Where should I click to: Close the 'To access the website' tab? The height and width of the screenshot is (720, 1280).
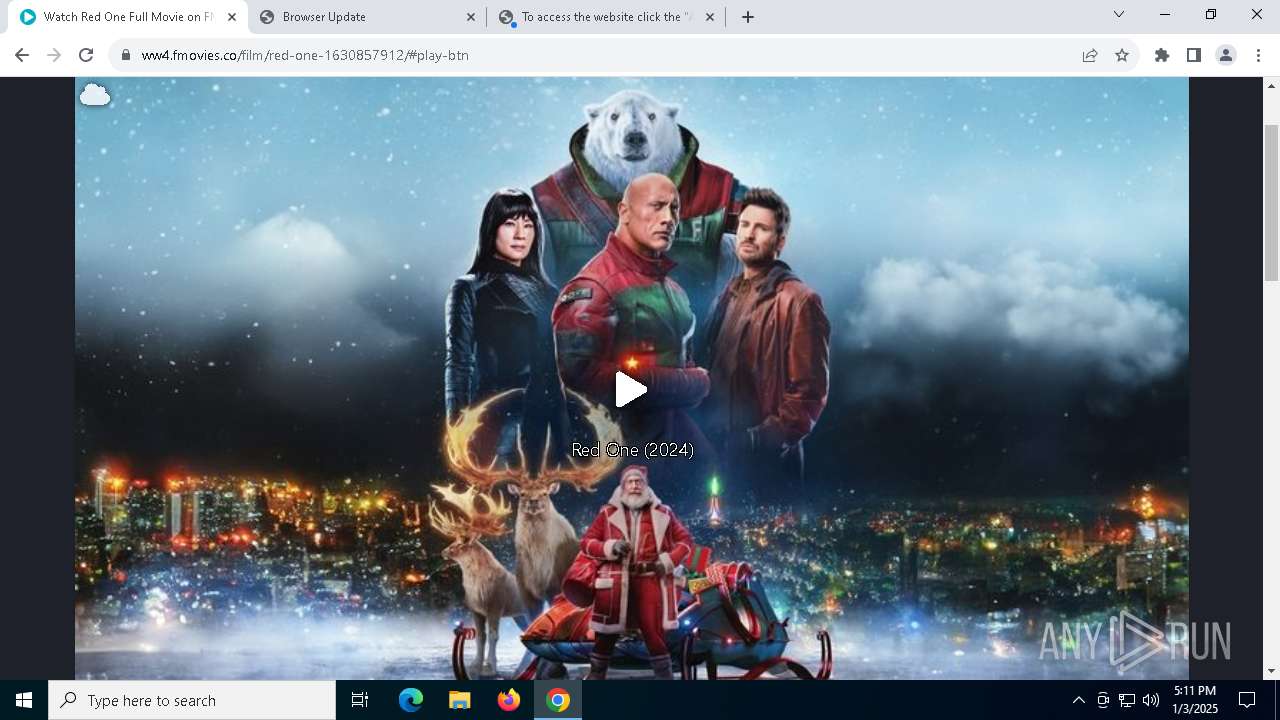710,17
